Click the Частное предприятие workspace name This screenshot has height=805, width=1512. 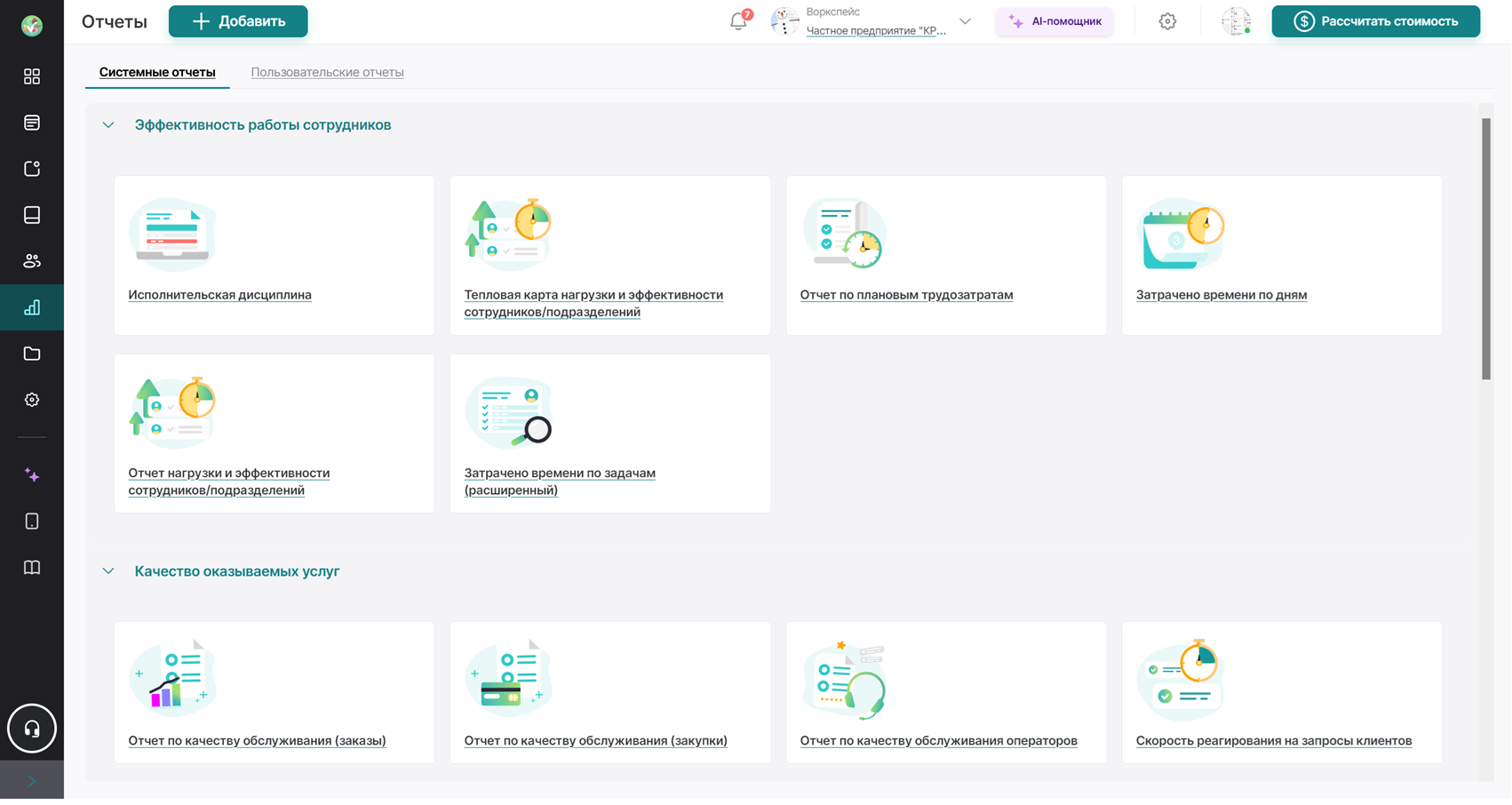click(876, 31)
